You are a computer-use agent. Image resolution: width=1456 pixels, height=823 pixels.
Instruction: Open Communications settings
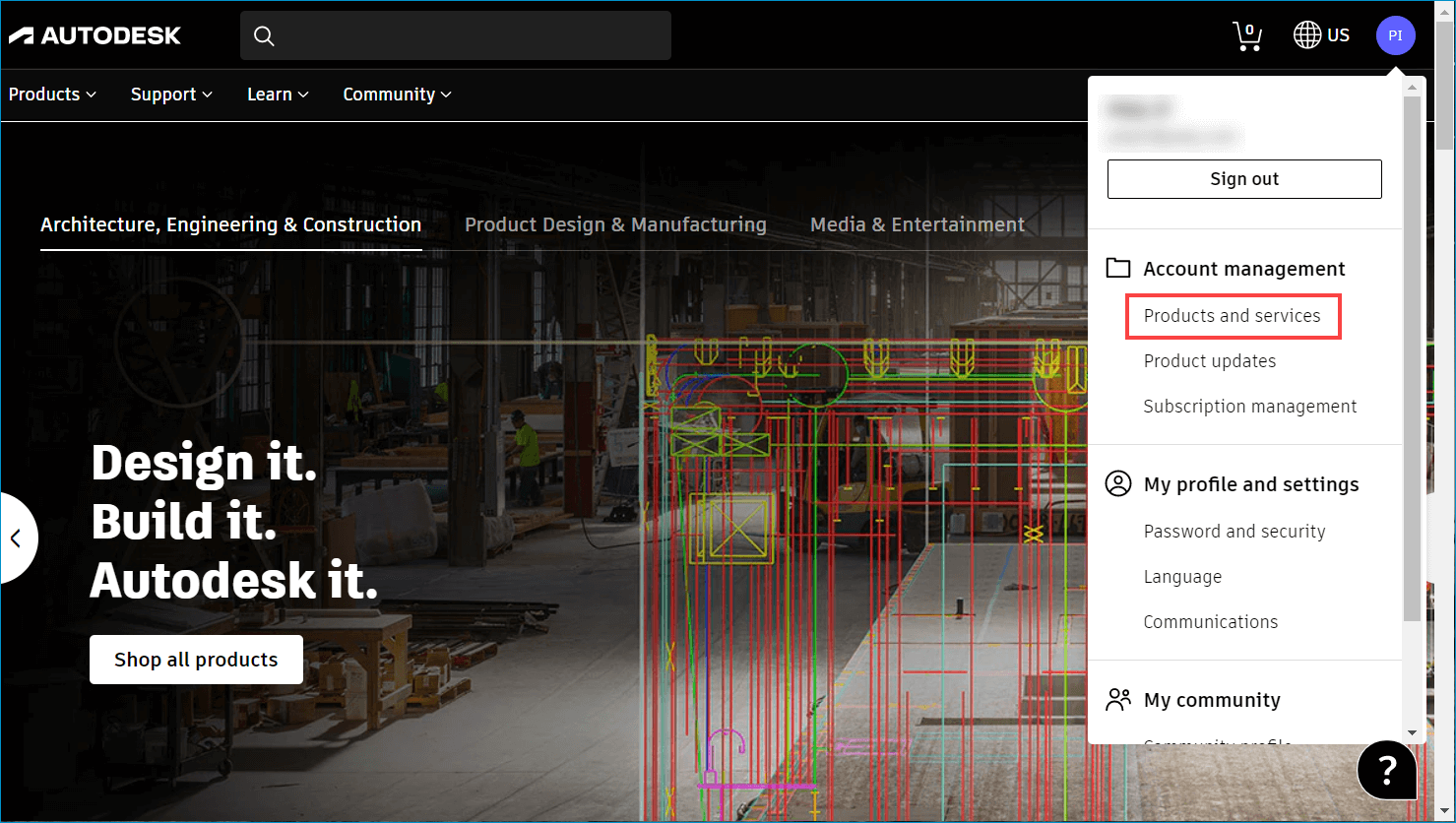(x=1211, y=622)
